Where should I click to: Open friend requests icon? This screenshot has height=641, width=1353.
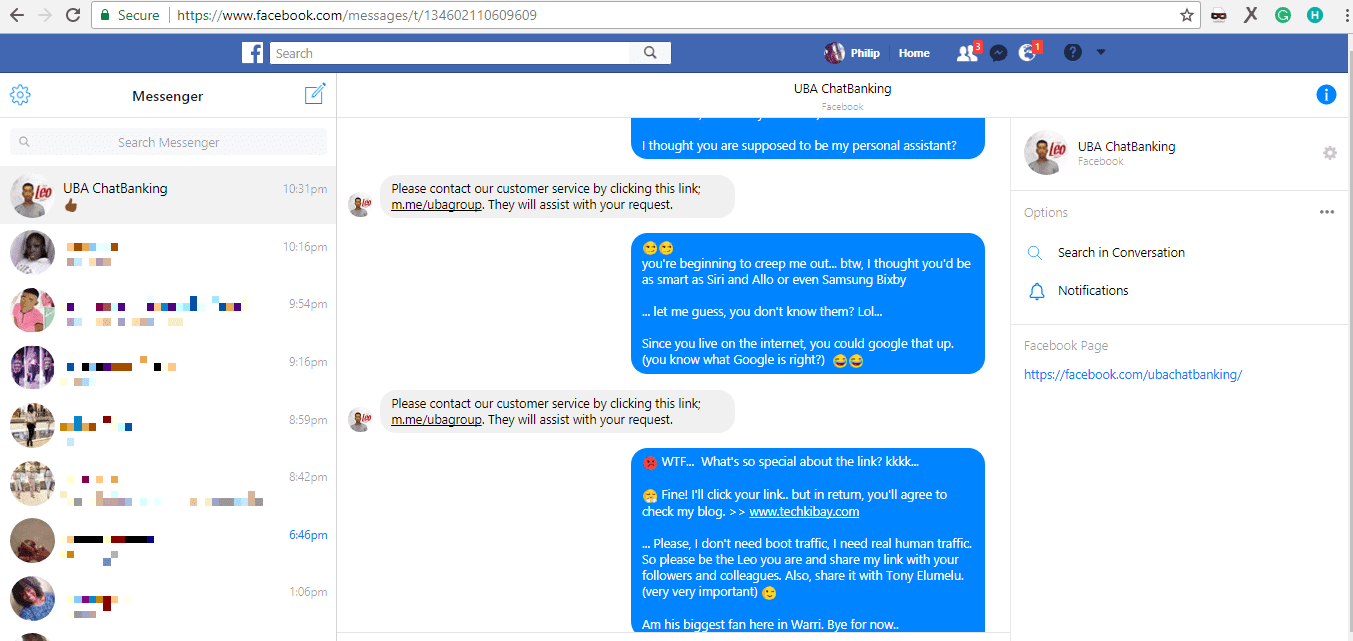click(x=967, y=53)
